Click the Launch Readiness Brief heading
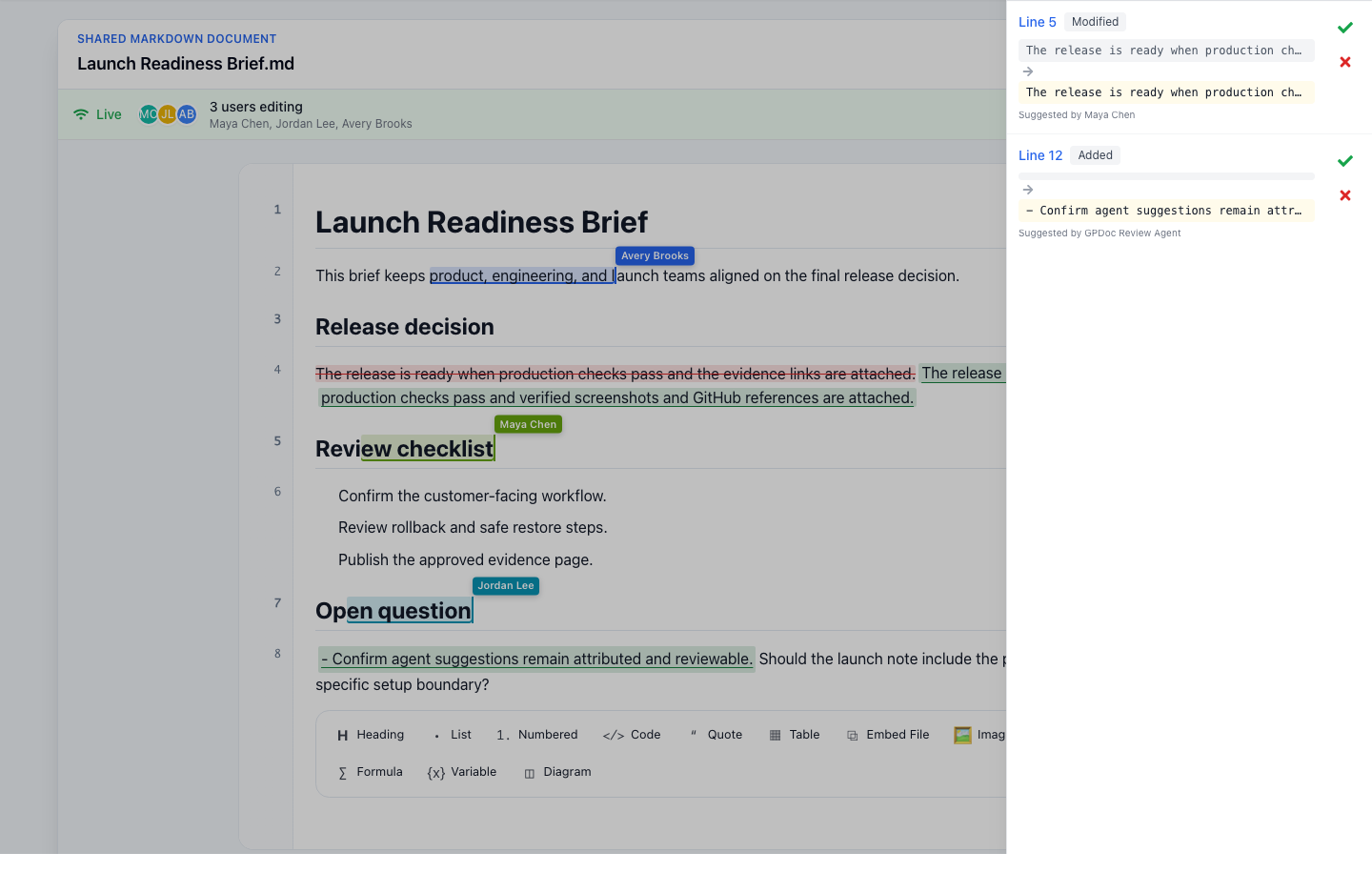This screenshot has height=893, width=1372. (x=481, y=222)
